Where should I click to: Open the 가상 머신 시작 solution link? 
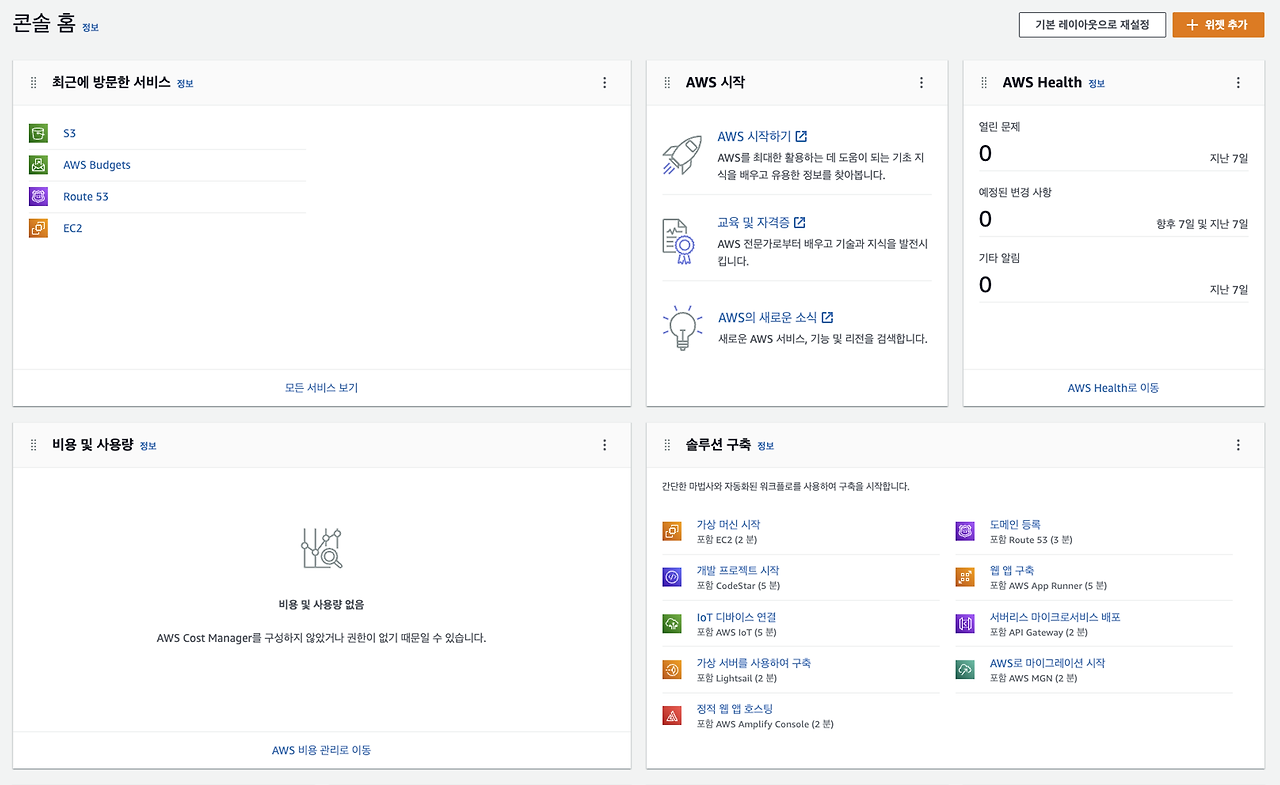click(729, 524)
